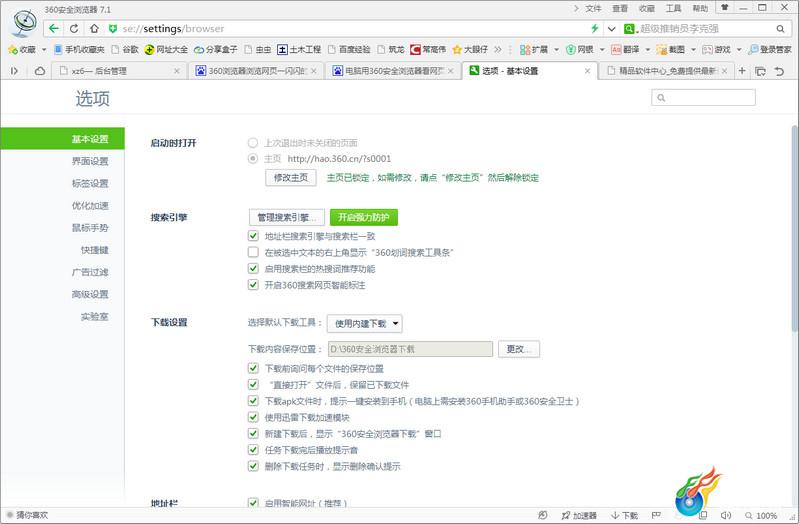Open 高级设置 in the settings sidebar

point(90,294)
